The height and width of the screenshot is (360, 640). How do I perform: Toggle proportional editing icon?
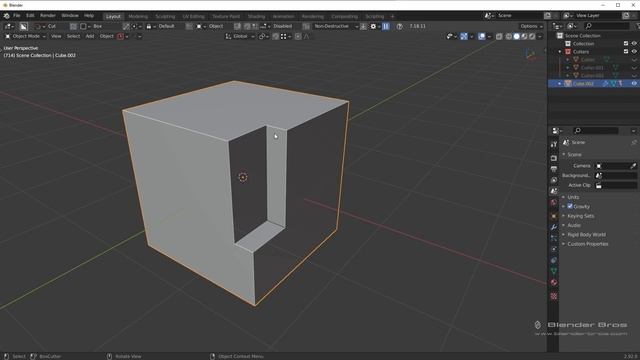click(x=298, y=36)
